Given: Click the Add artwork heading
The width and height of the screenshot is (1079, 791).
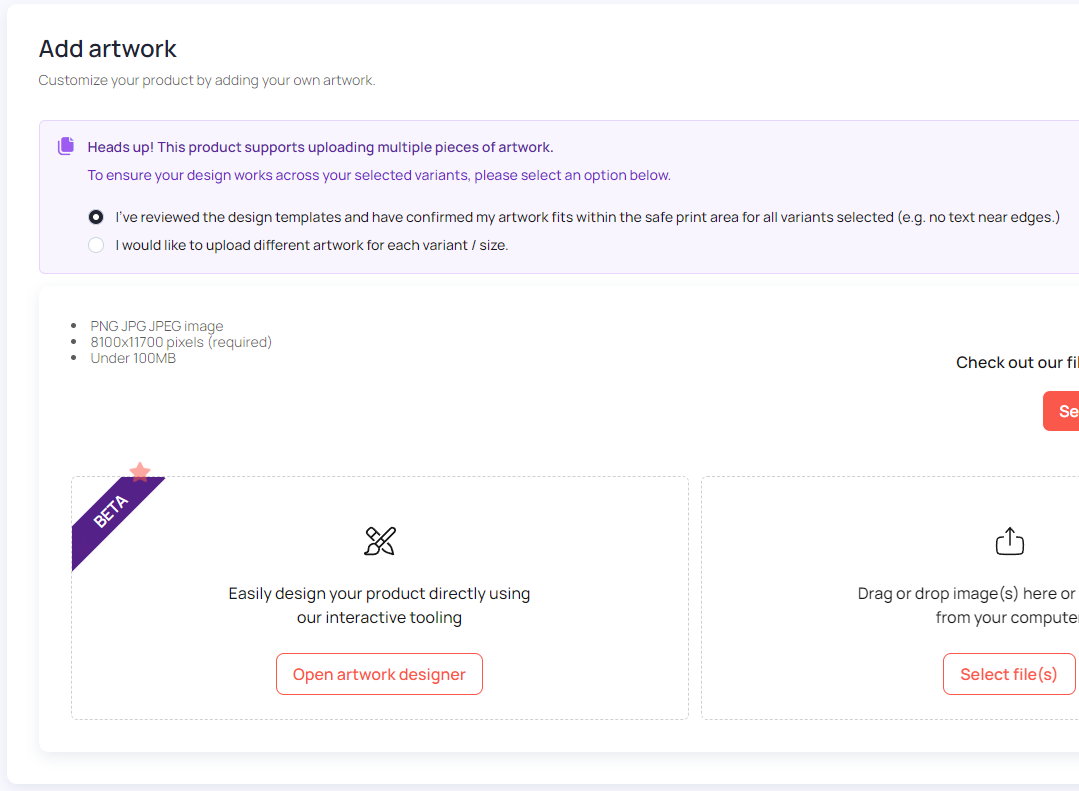Looking at the screenshot, I should pyautogui.click(x=107, y=49).
